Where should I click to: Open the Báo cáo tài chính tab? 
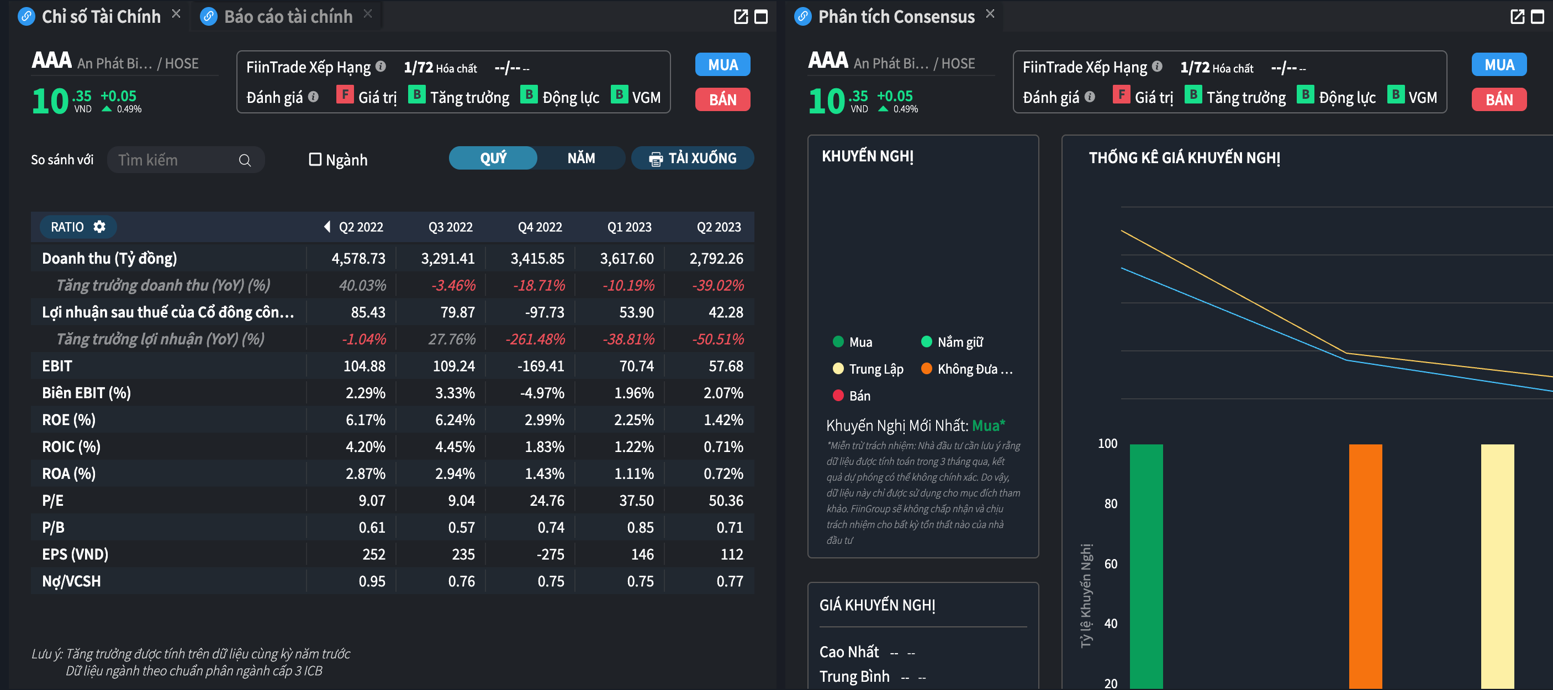(288, 16)
